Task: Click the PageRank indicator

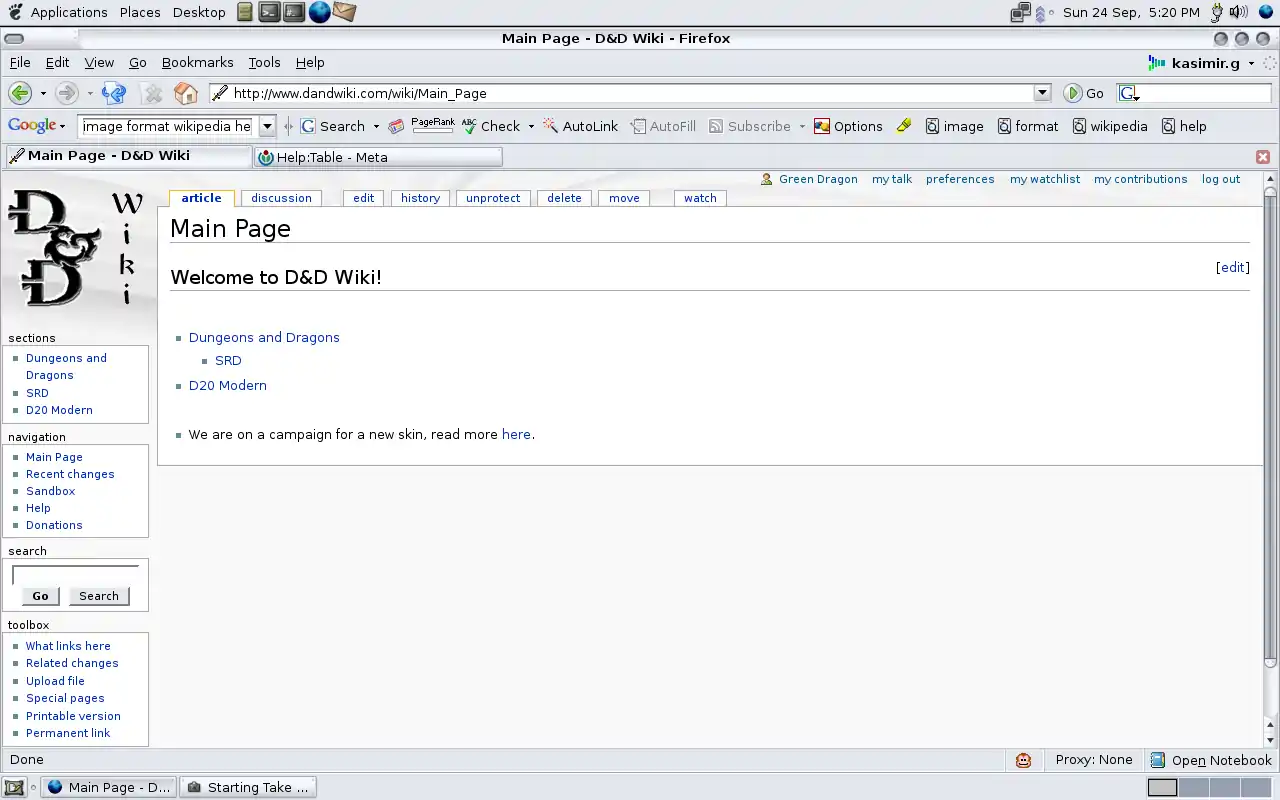Action: click(x=432, y=125)
